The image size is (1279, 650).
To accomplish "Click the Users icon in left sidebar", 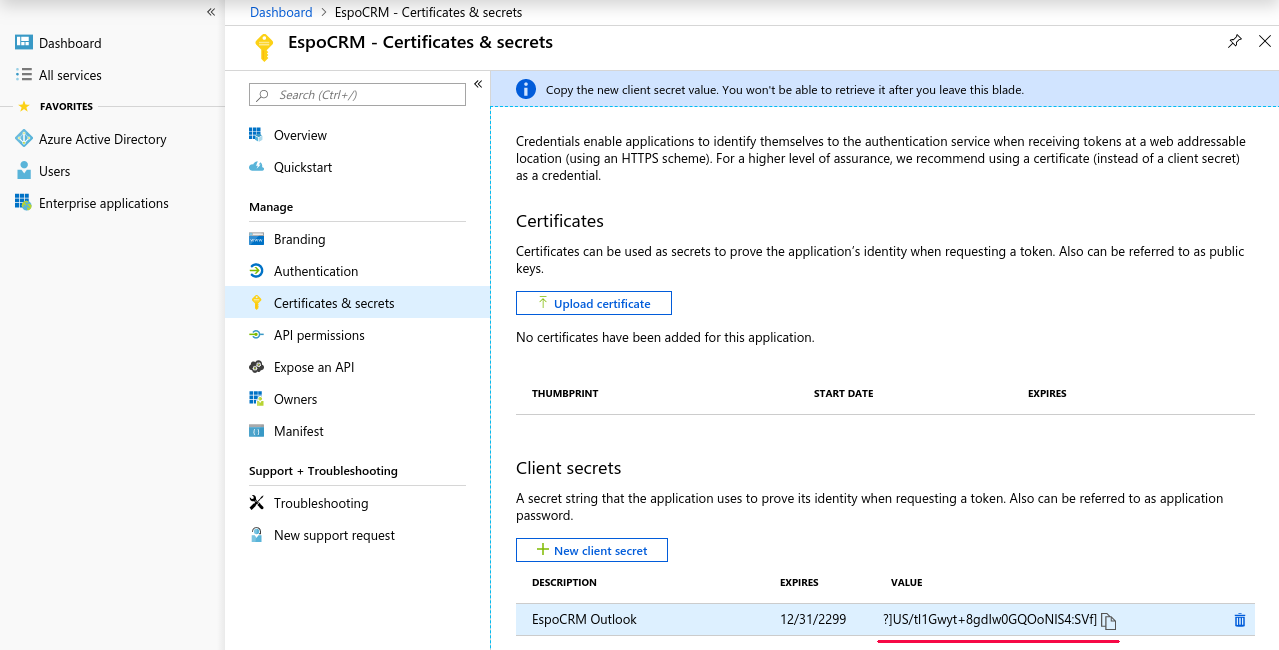I will coord(24,171).
